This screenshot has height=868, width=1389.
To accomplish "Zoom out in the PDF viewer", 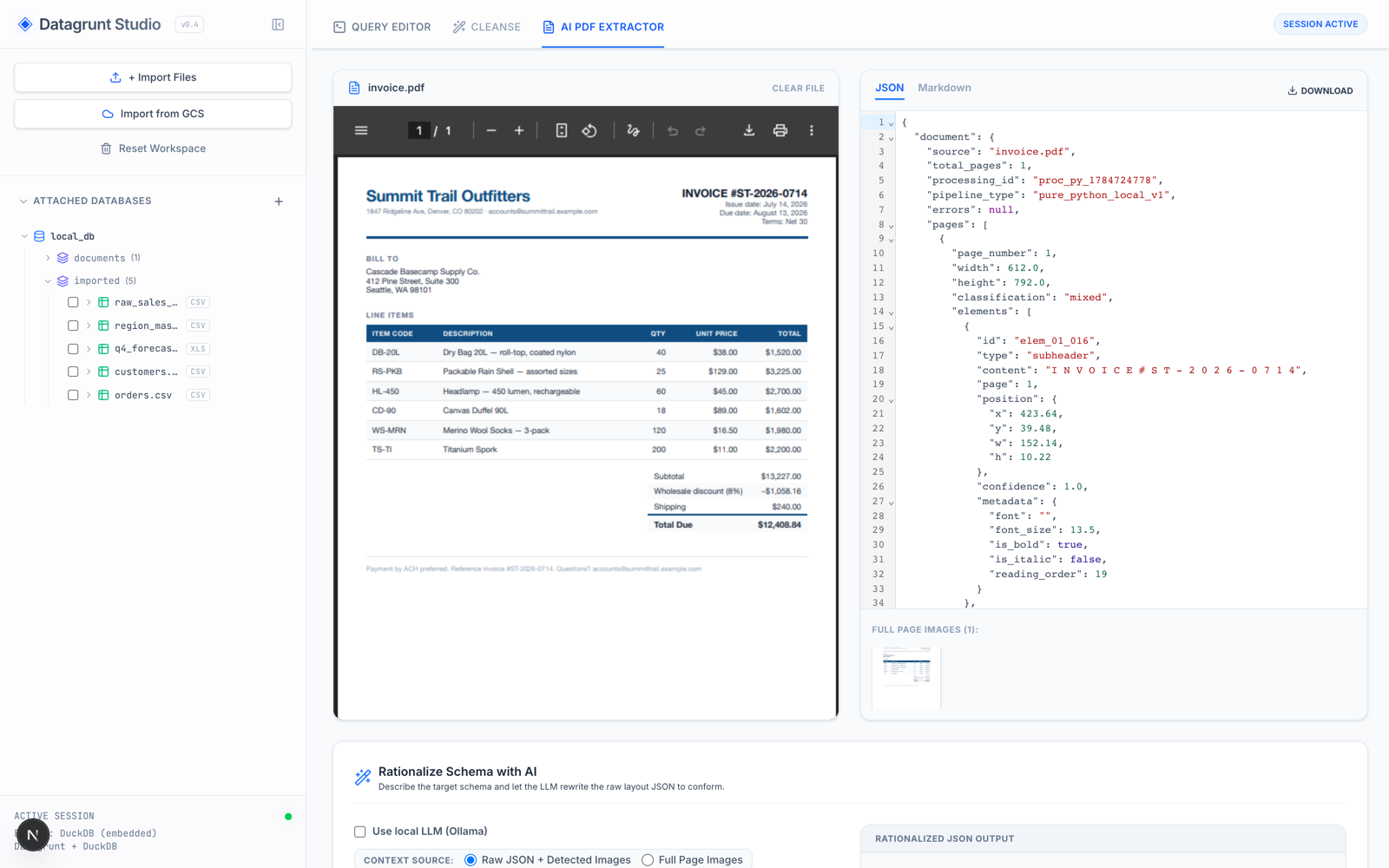I will pyautogui.click(x=491, y=130).
